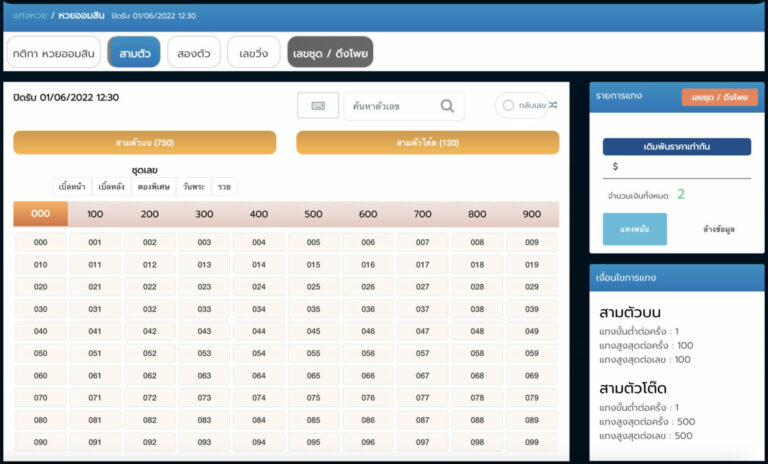Open the สองตัว tab
The height and width of the screenshot is (464, 768).
193,52
